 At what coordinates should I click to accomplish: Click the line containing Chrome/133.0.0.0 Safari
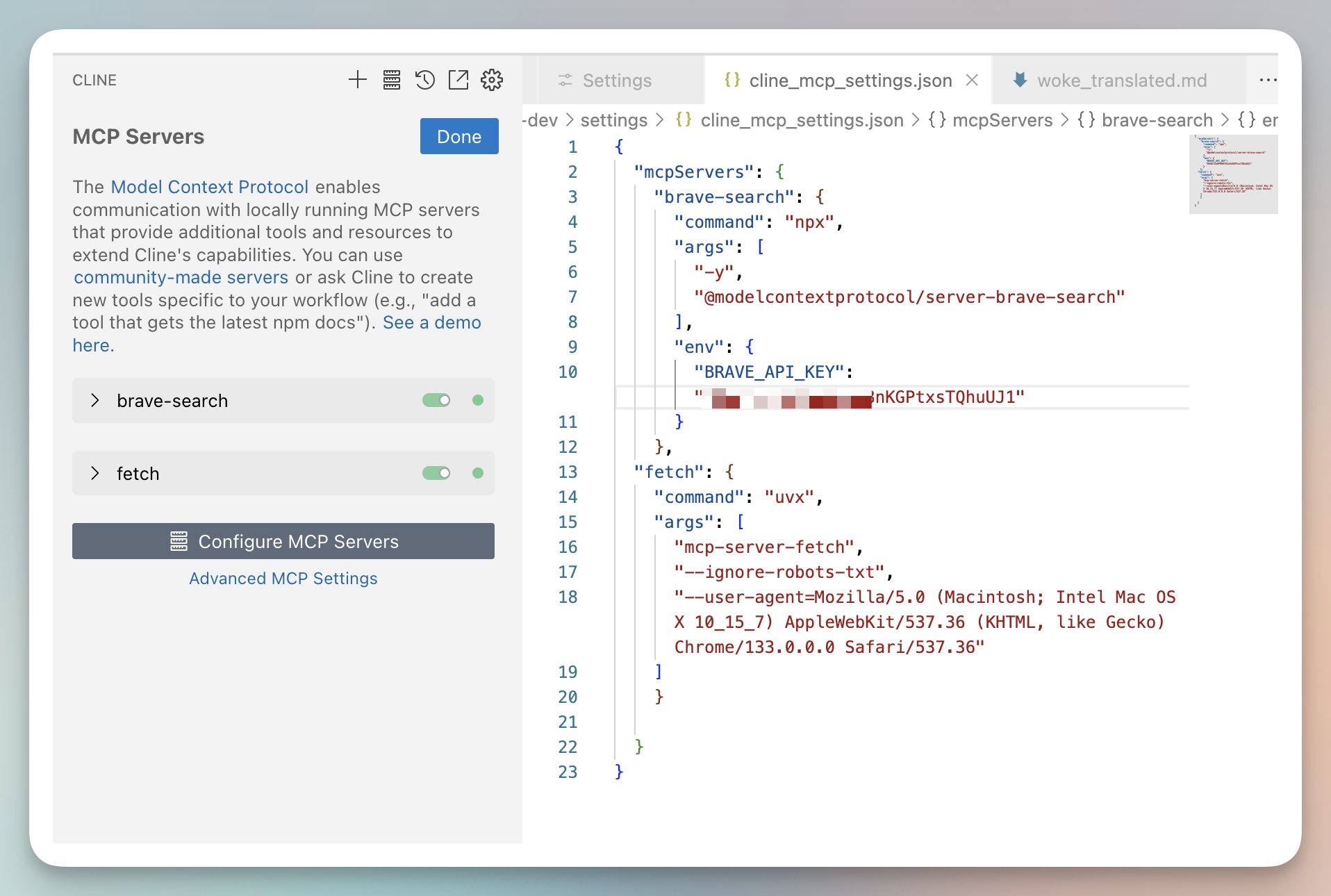coord(829,647)
